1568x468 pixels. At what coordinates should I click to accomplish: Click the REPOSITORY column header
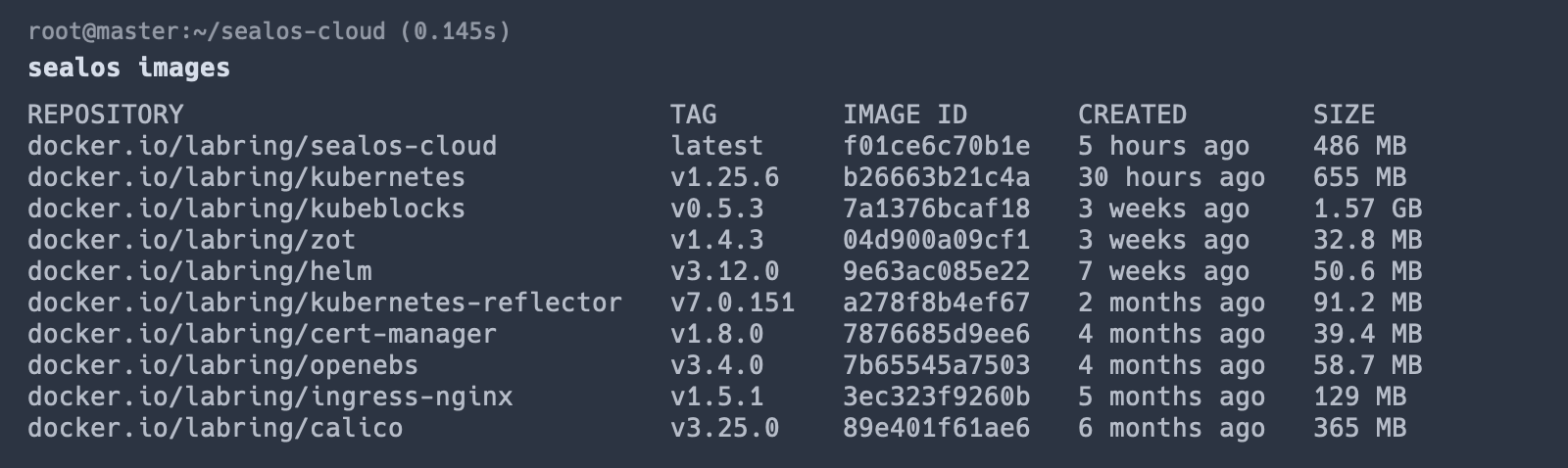105,115
